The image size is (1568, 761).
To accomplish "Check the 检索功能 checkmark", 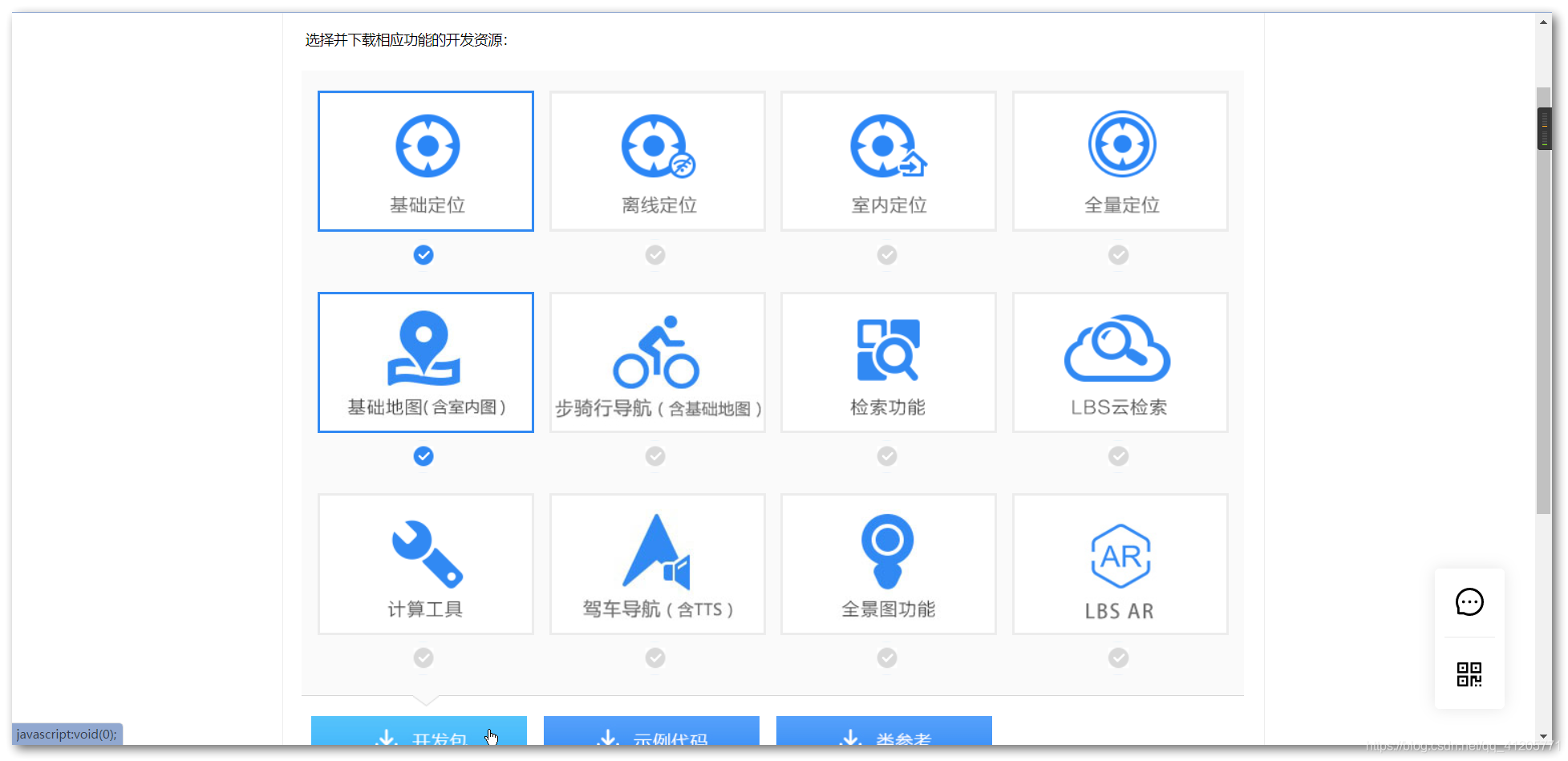I will coord(887,456).
